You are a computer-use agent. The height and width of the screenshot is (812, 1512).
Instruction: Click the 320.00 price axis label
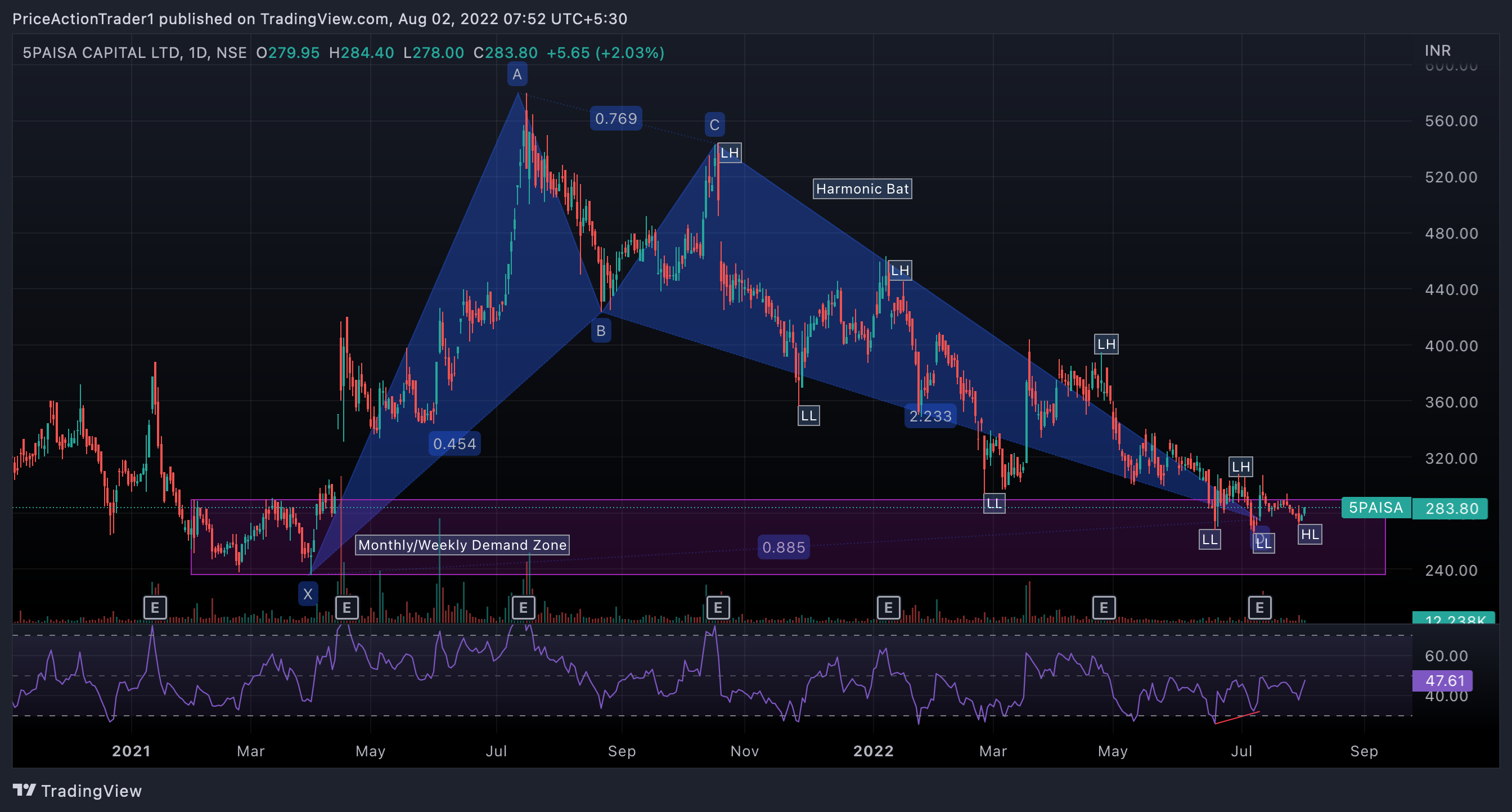[1452, 458]
